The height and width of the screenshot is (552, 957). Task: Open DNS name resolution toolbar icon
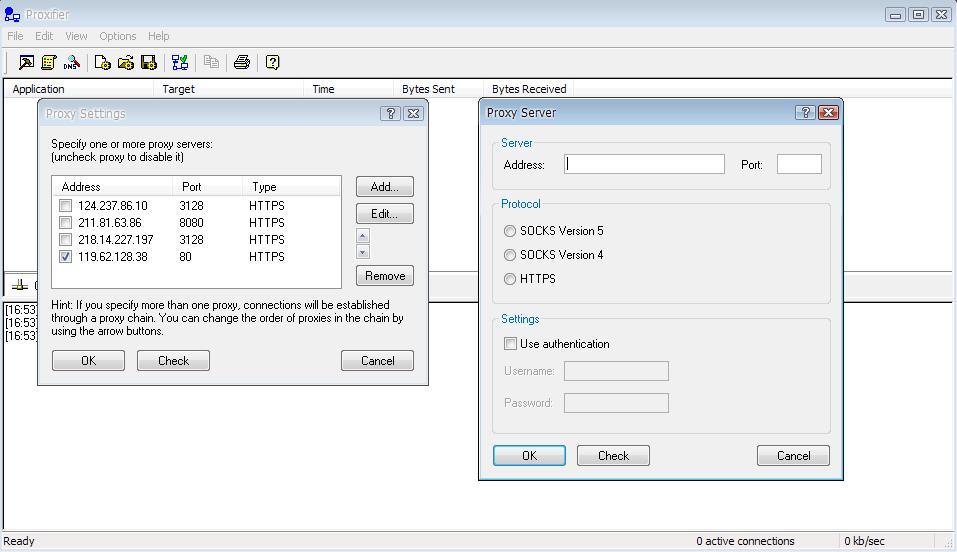(x=71, y=62)
